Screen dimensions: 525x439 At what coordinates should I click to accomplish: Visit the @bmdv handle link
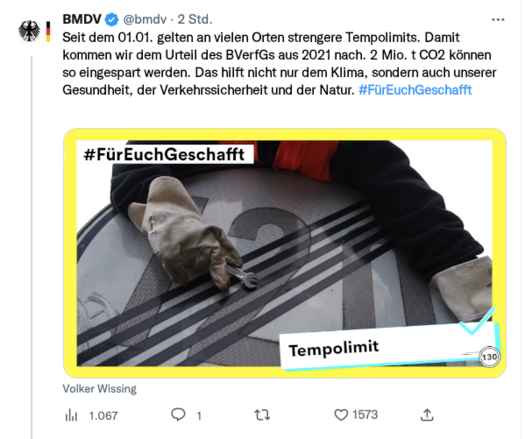point(145,19)
